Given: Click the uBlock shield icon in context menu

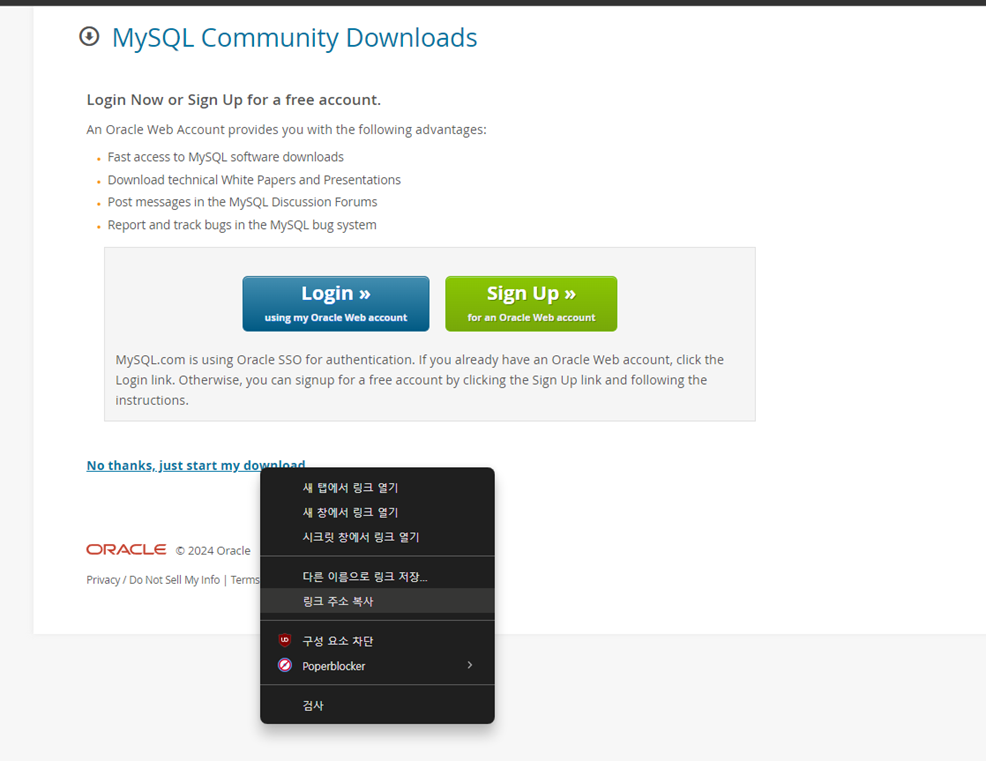Looking at the screenshot, I should coord(285,640).
